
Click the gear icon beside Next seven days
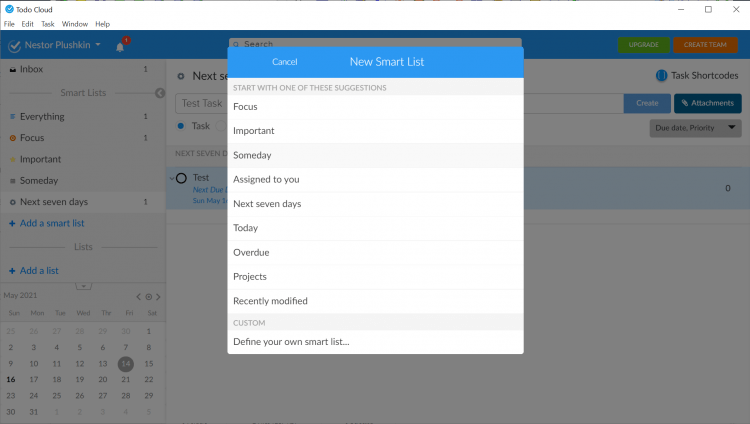coord(13,202)
